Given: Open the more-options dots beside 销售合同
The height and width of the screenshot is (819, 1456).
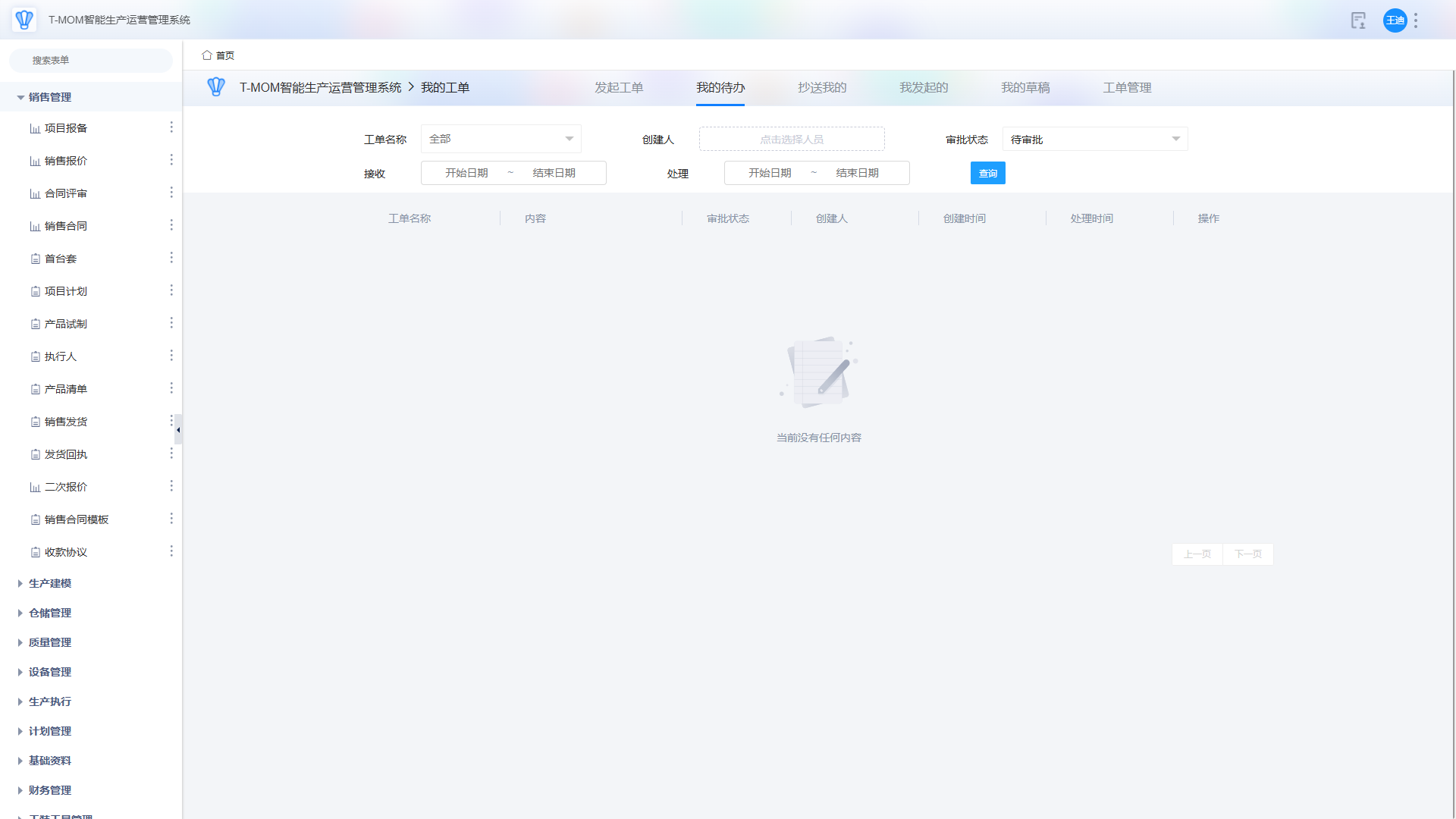Looking at the screenshot, I should tap(171, 225).
